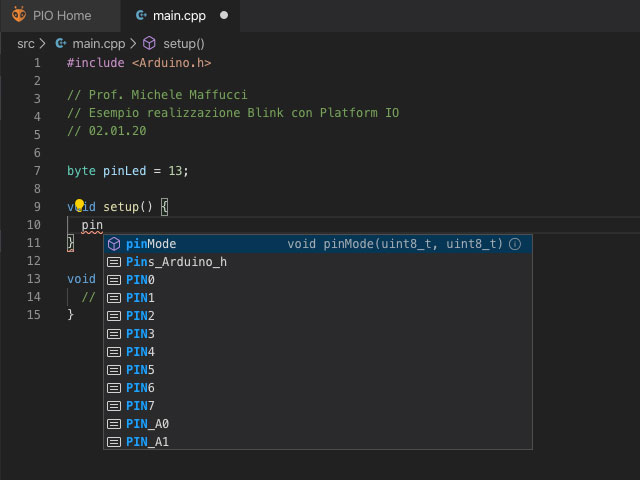640x480 pixels.
Task: Switch to the PIO Home tab
Action: (61, 15)
